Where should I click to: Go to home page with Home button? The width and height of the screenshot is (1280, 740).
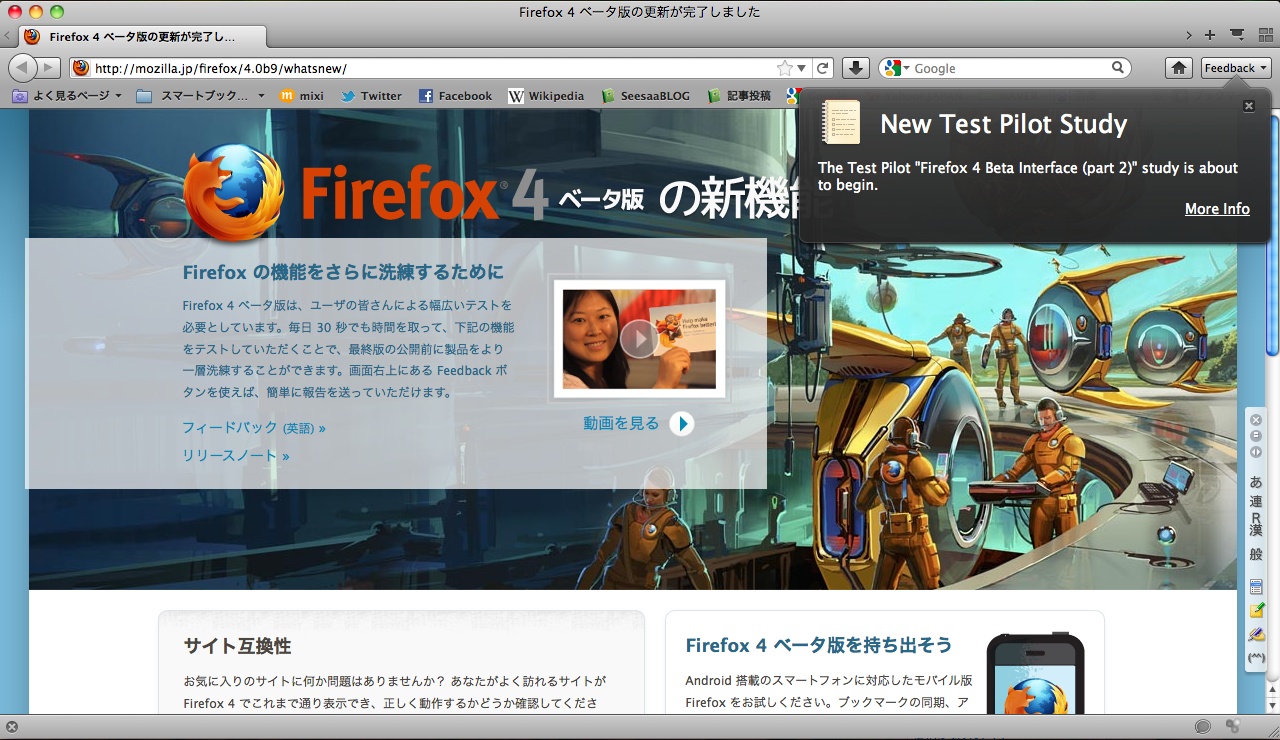pyautogui.click(x=1179, y=68)
